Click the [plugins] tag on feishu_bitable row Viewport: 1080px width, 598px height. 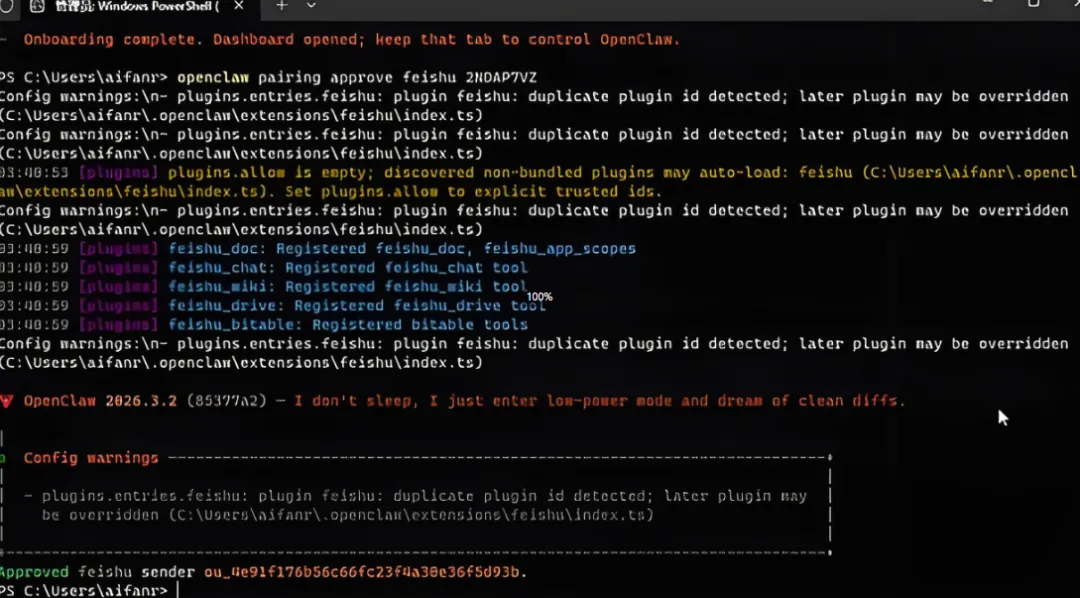tap(118, 324)
